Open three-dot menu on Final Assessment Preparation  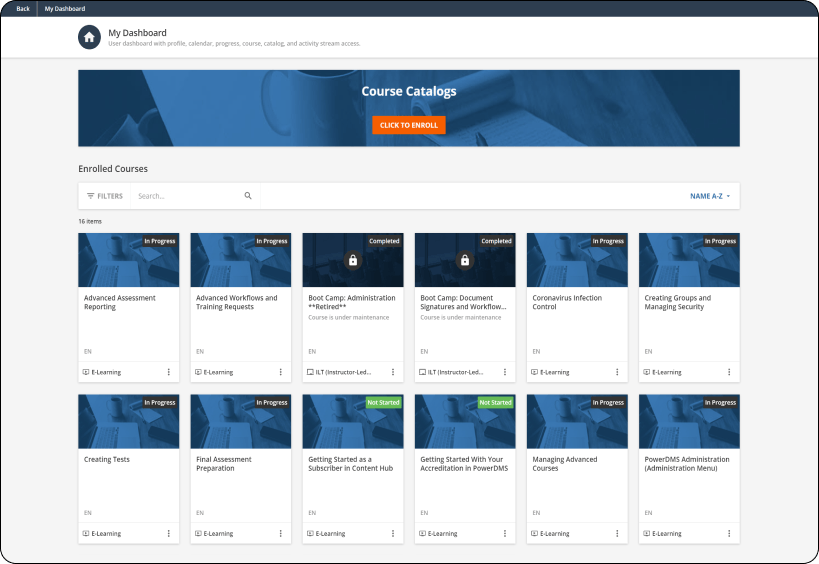click(280, 534)
